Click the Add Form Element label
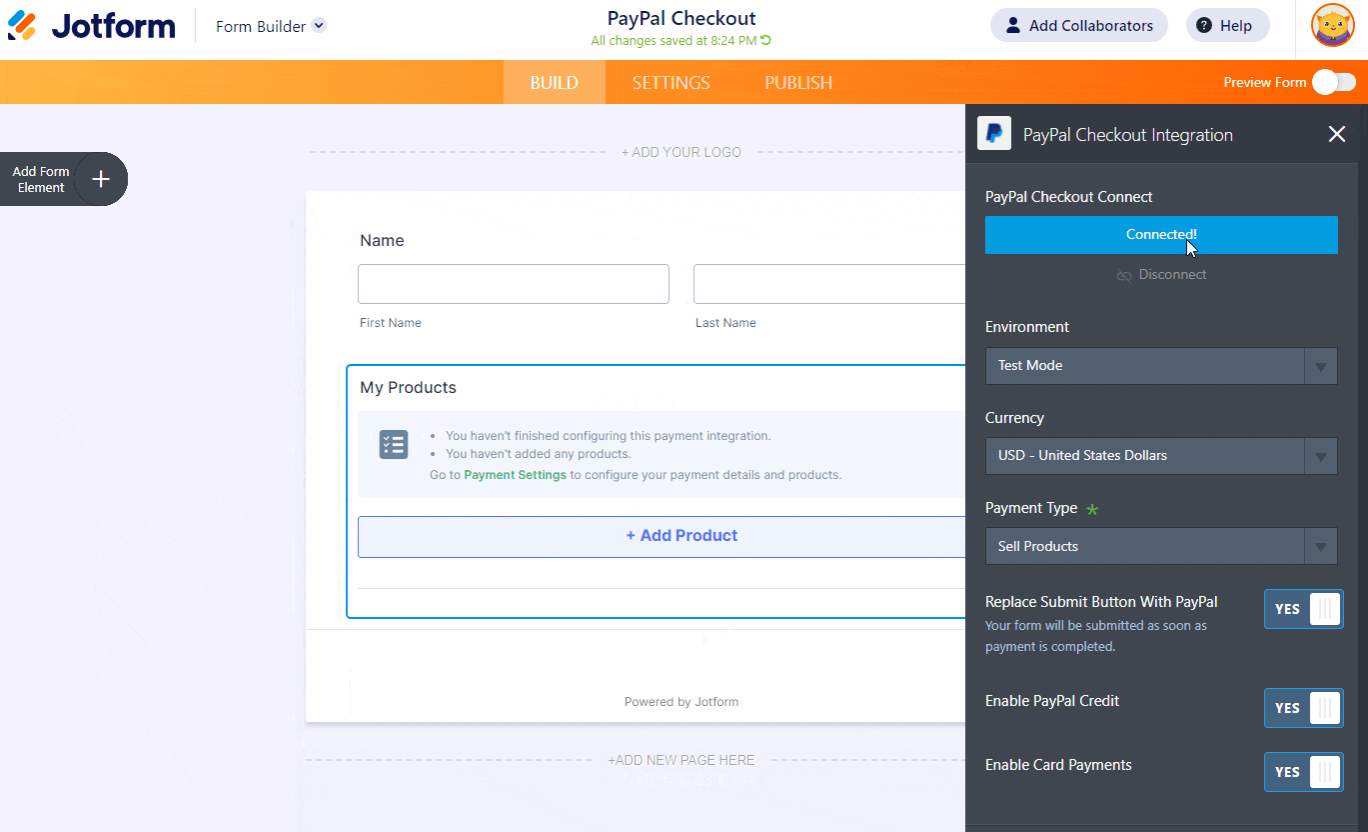The image size is (1368, 832). 41,180
